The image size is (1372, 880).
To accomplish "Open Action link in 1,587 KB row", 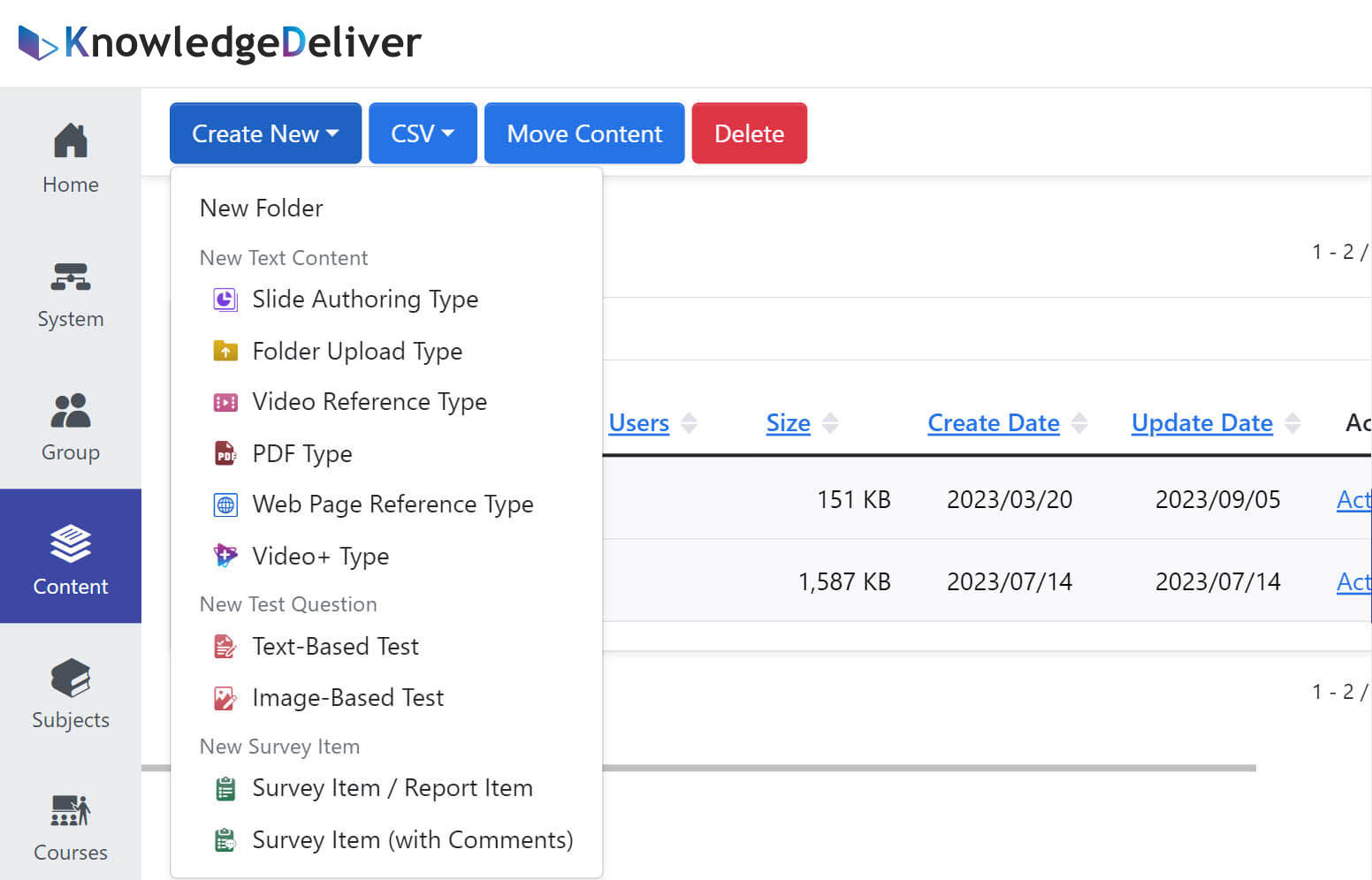I will tap(1353, 582).
